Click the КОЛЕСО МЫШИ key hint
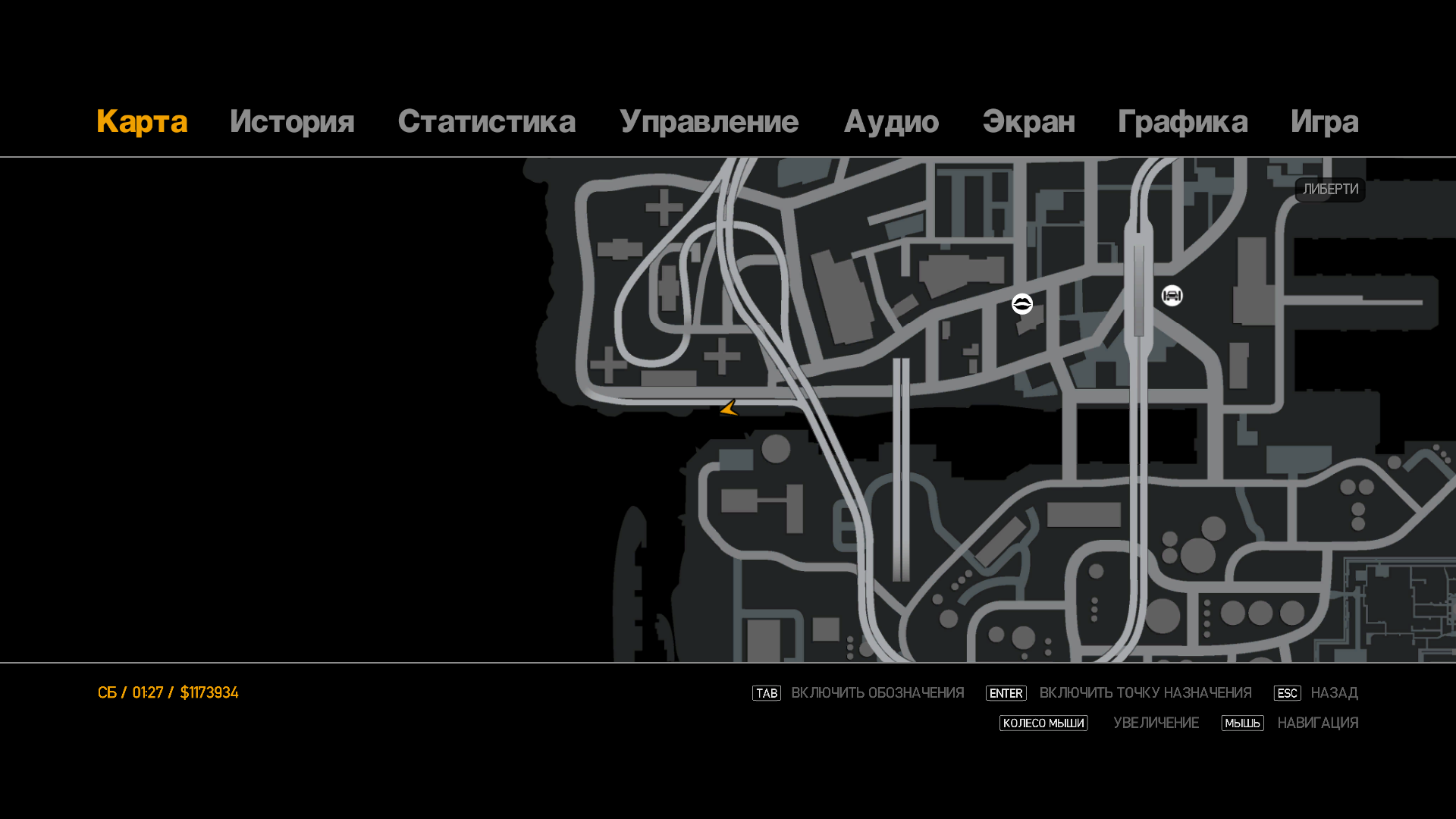 (1043, 723)
